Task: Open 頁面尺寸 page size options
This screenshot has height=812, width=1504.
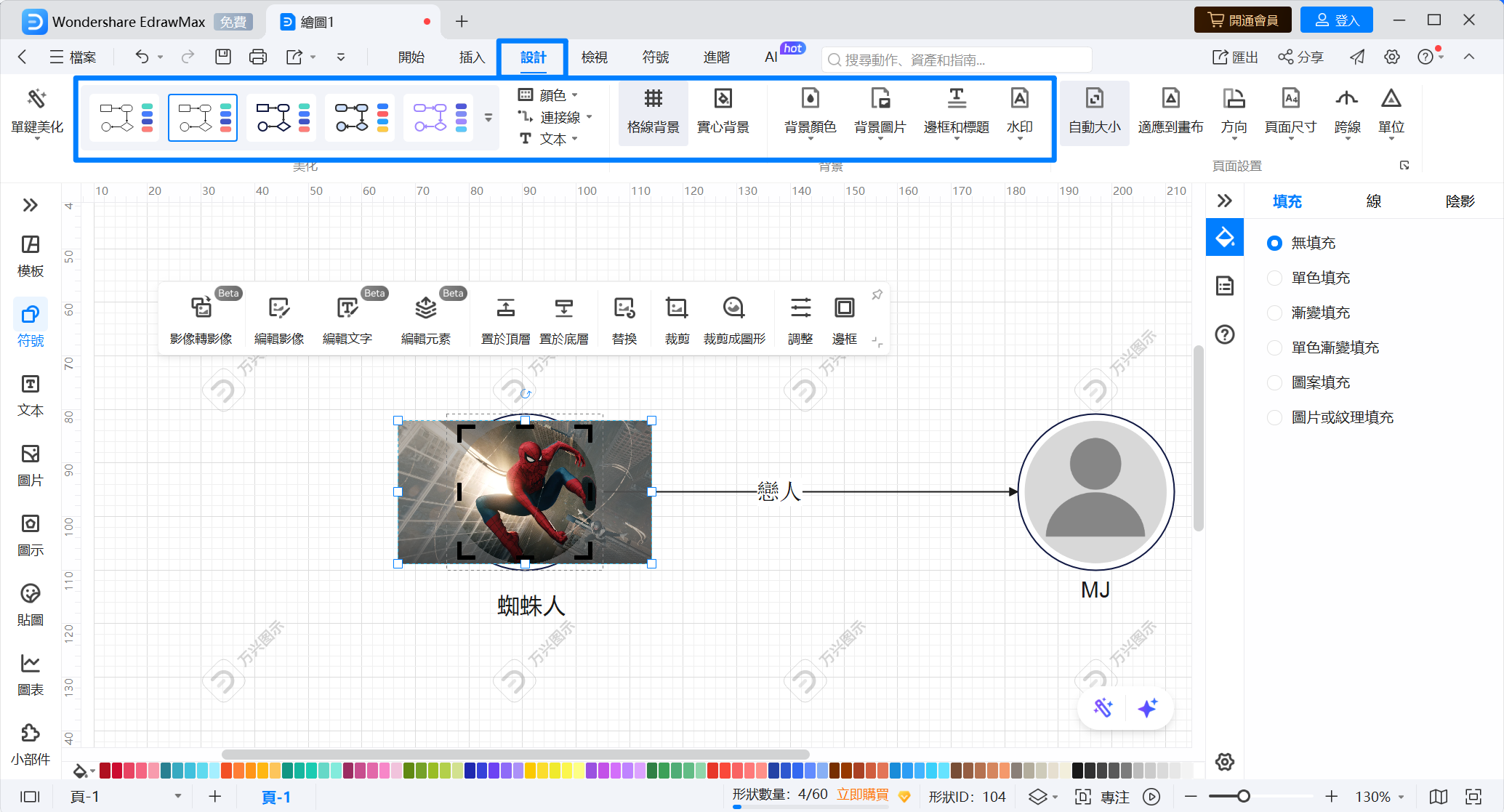Action: pyautogui.click(x=1290, y=112)
